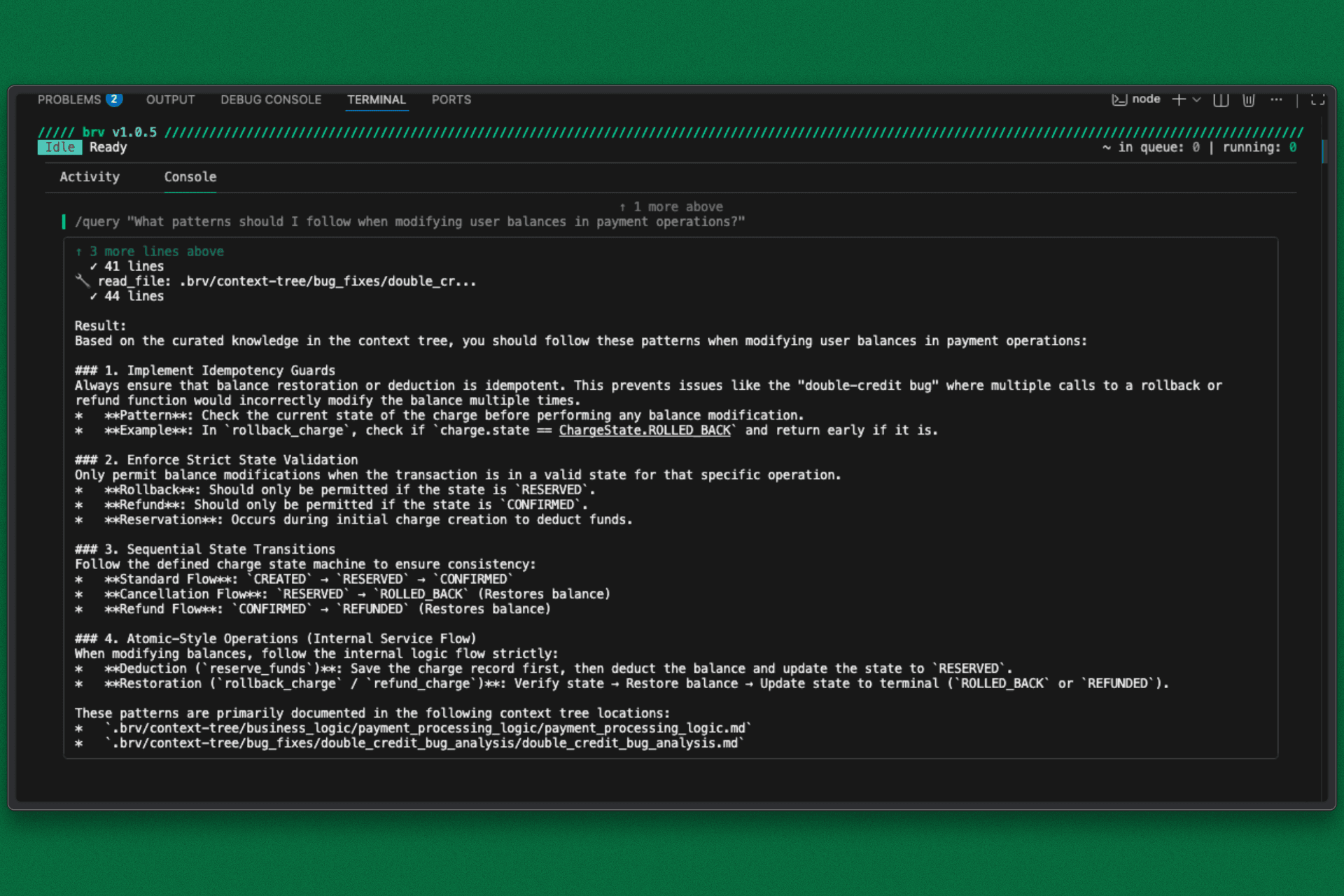Select the Terminal tab
Viewport: 1344px width, 896px height.
[x=377, y=99]
